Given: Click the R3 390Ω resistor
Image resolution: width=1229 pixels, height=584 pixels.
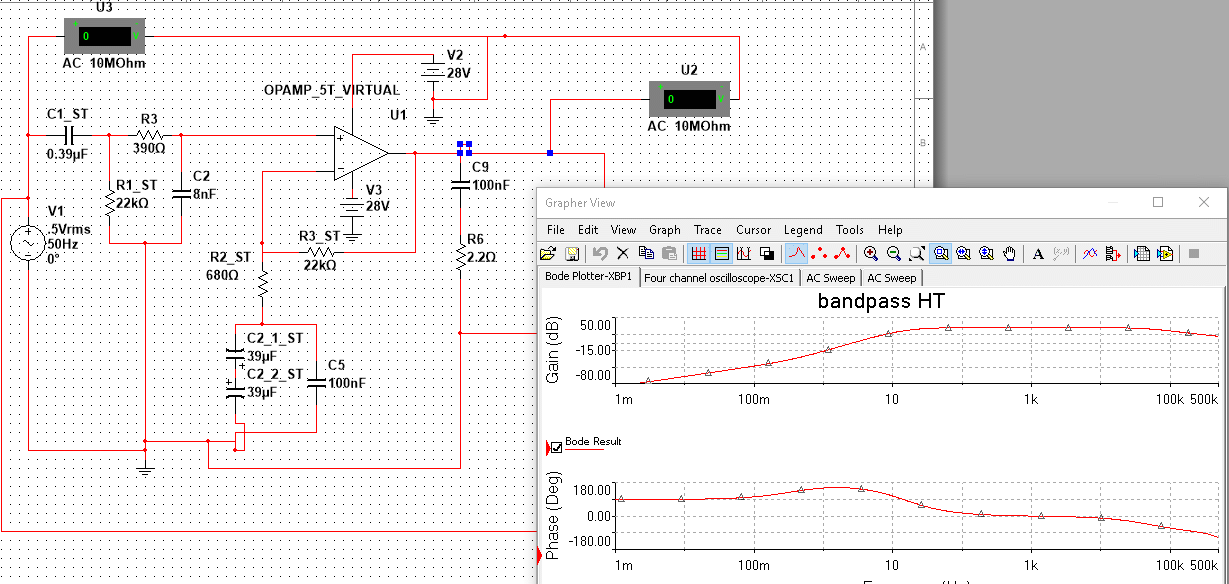Looking at the screenshot, I should tap(150, 134).
